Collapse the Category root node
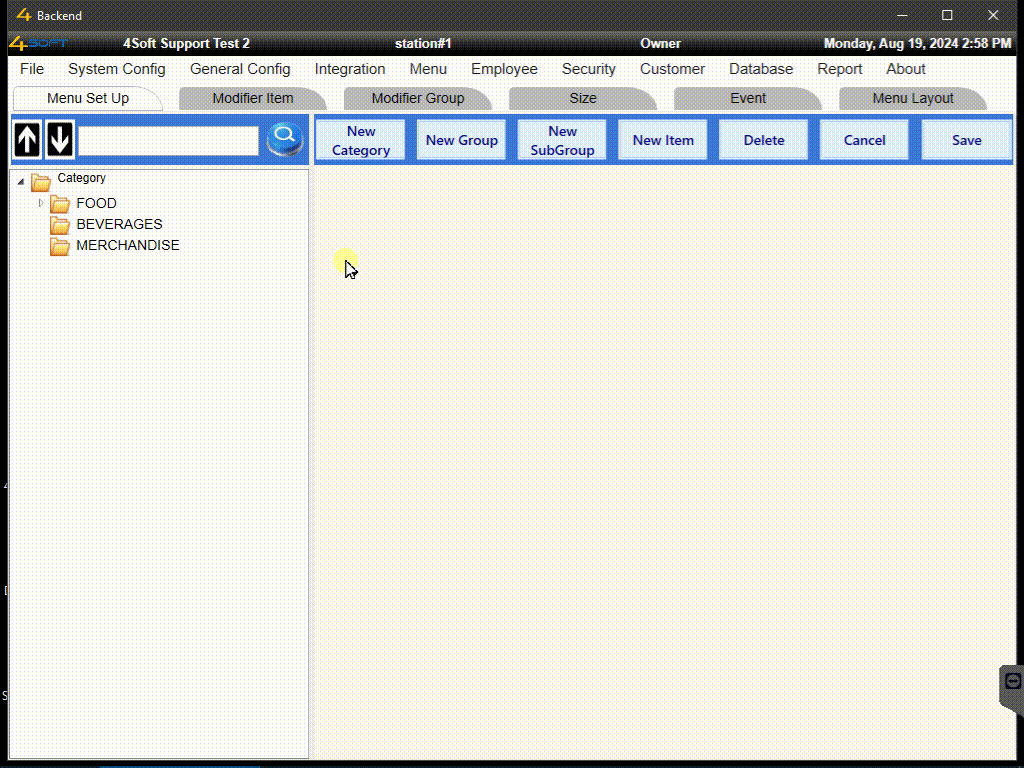The image size is (1024, 768). coord(21,182)
